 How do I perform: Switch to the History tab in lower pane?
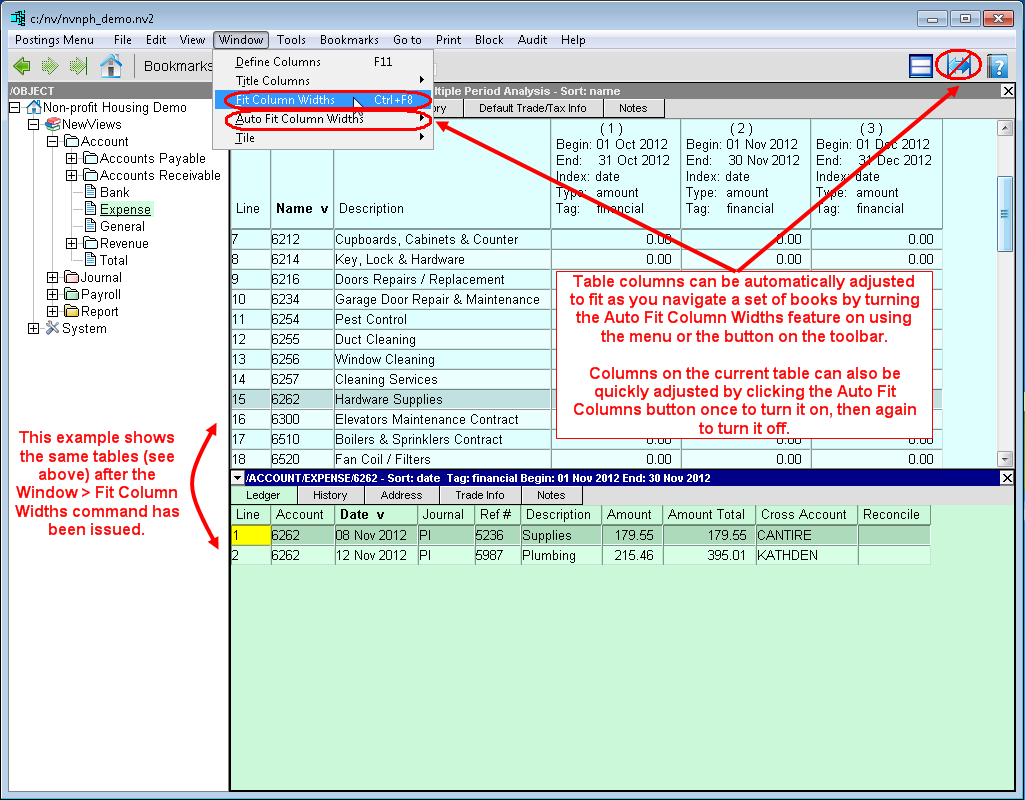click(330, 495)
